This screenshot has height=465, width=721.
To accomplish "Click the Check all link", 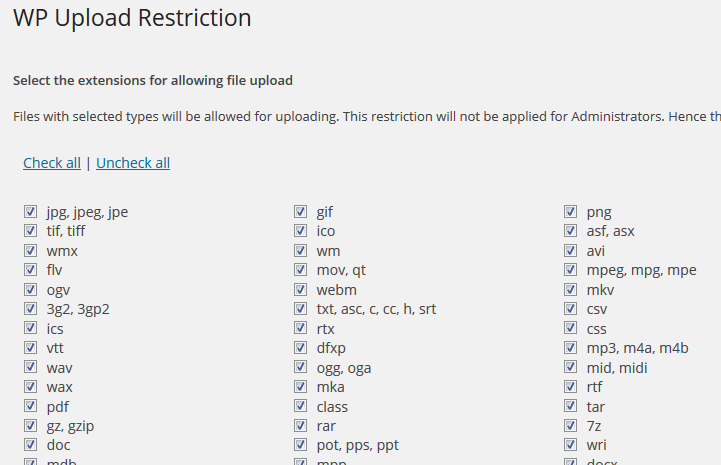I will (x=52, y=163).
